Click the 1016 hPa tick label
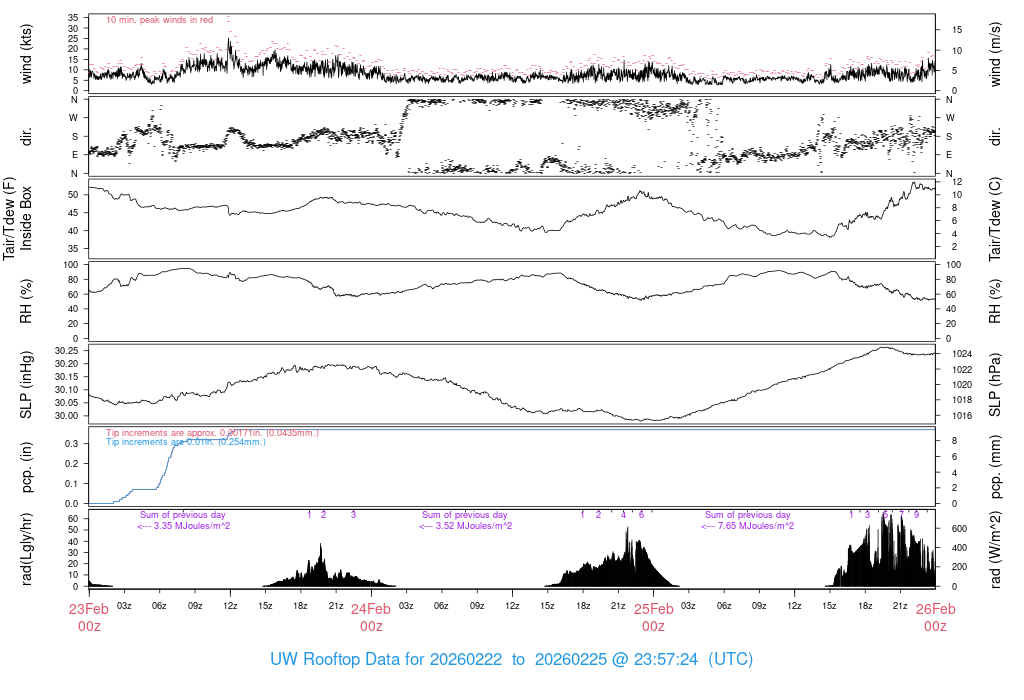This screenshot has height=700, width=1024. coord(962,415)
